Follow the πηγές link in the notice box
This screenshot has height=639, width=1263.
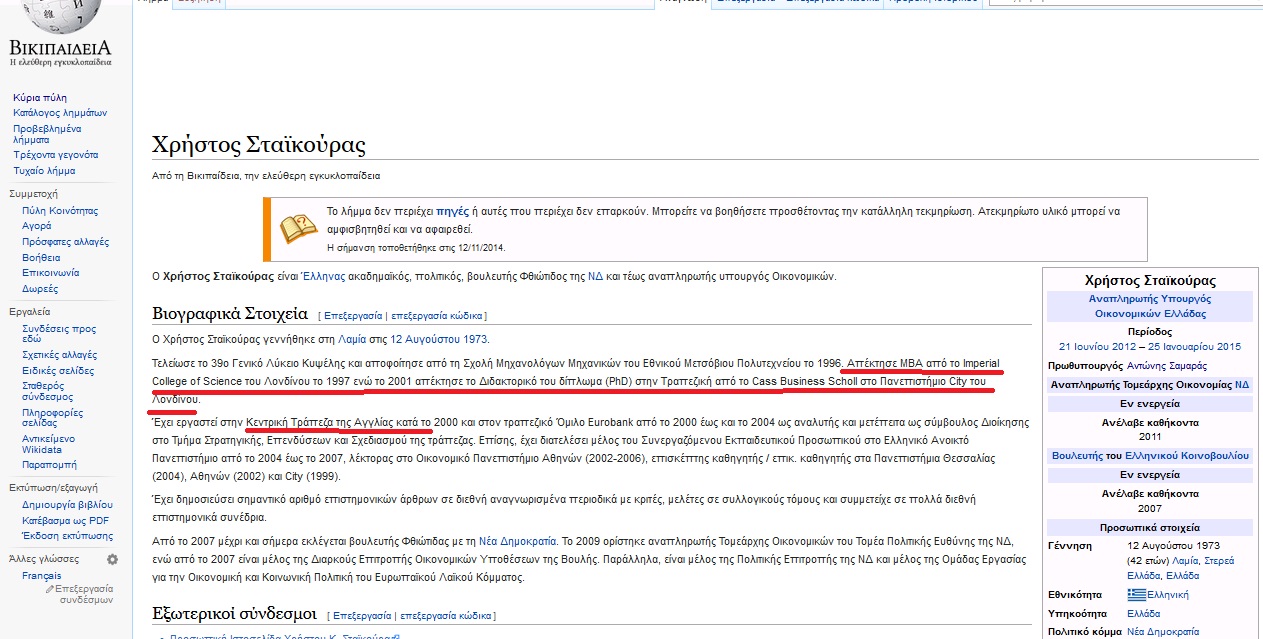(452, 212)
